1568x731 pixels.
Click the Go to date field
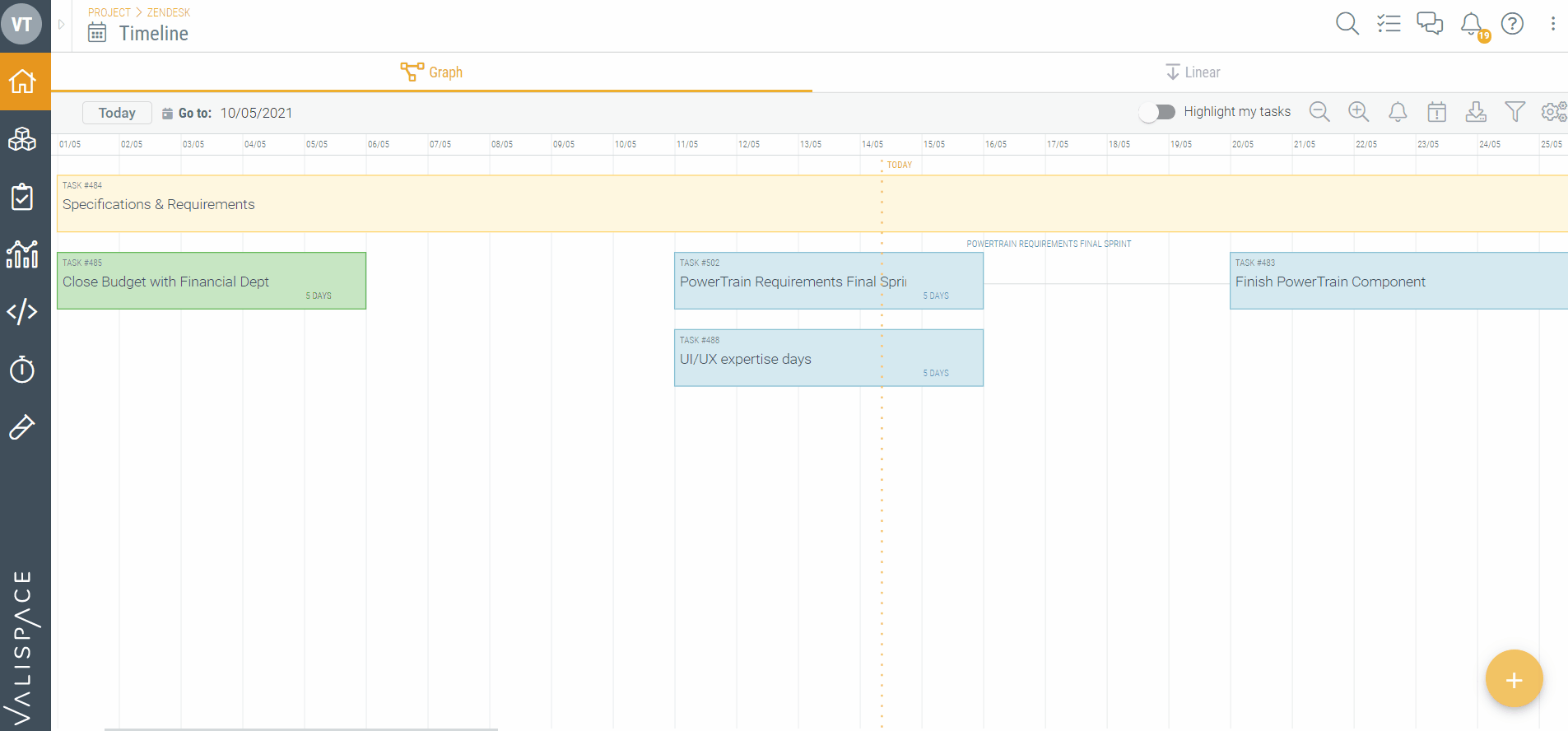click(x=256, y=113)
